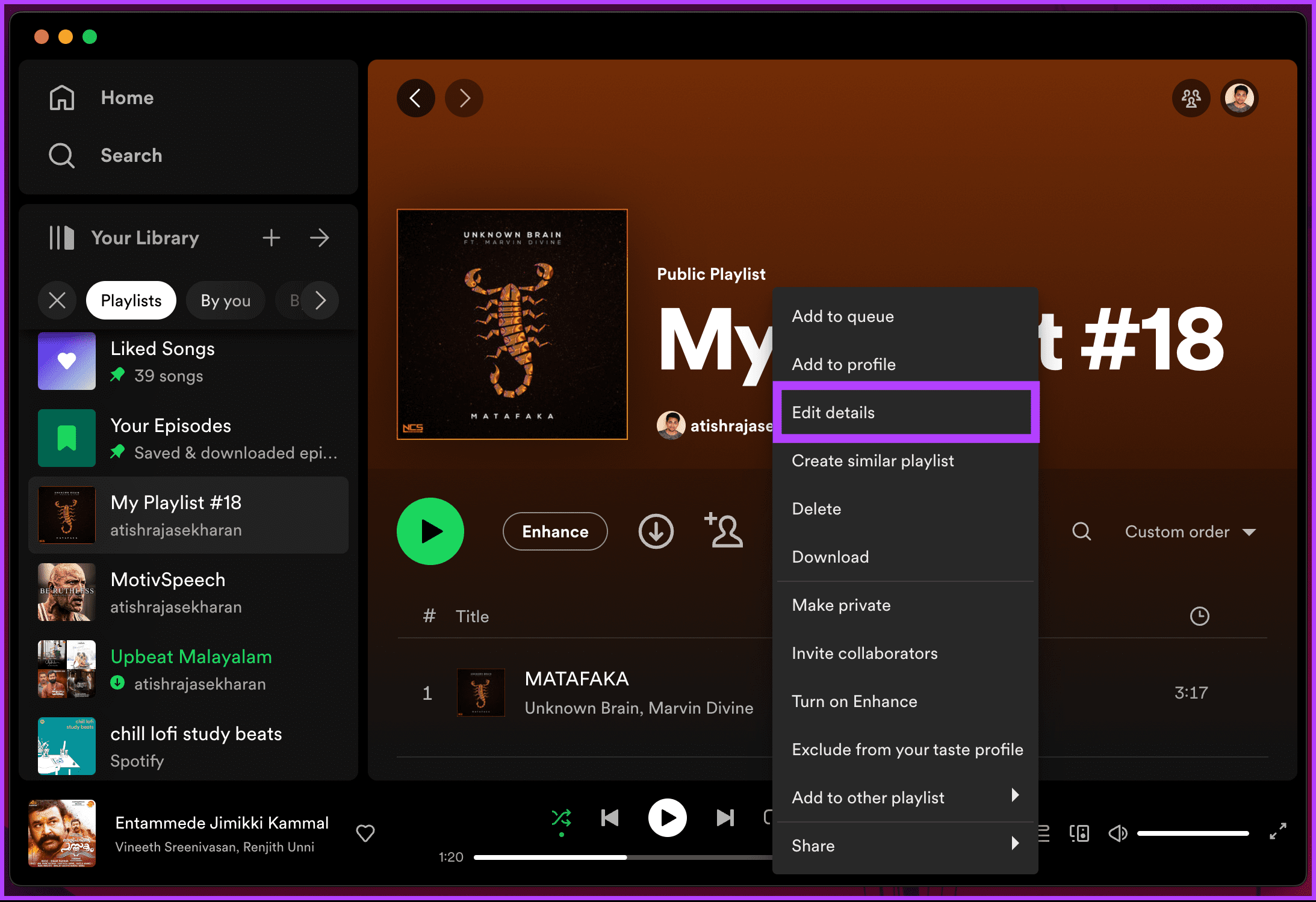Select the By you filter chip
Image resolution: width=1316 pixels, height=902 pixels.
(226, 300)
